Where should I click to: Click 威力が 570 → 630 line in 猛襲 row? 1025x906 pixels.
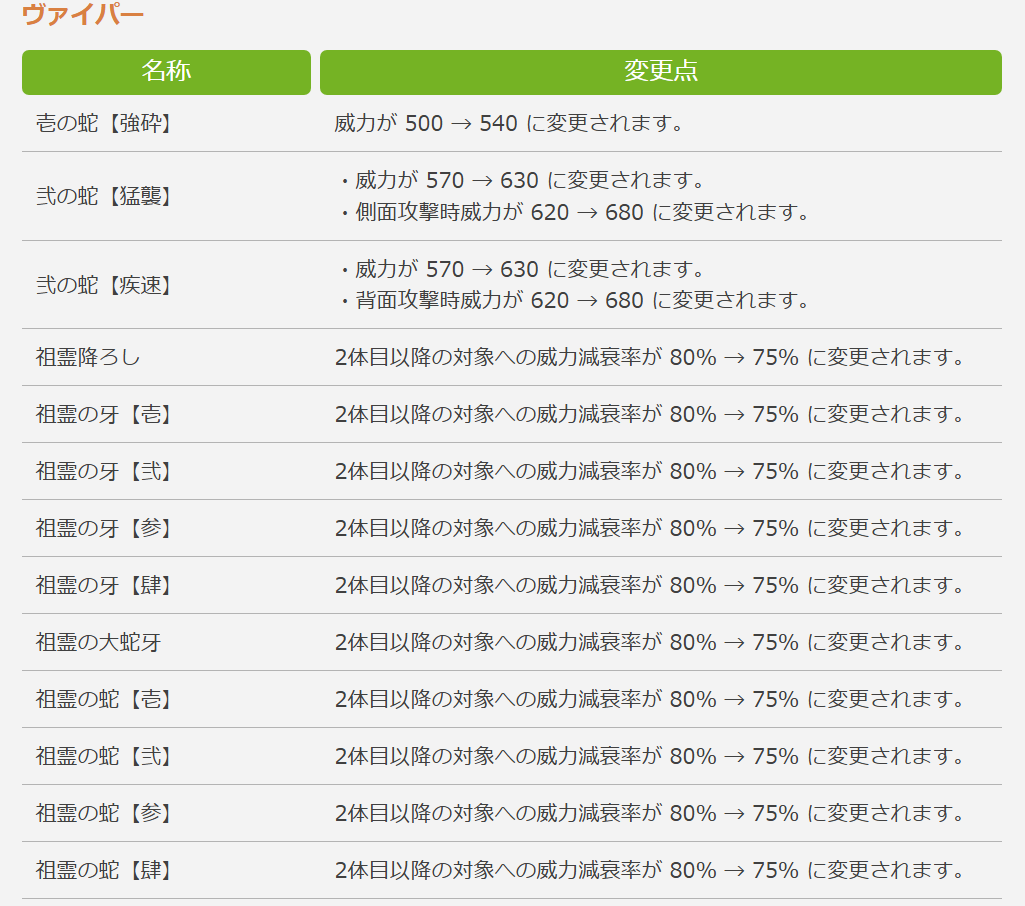click(x=523, y=180)
